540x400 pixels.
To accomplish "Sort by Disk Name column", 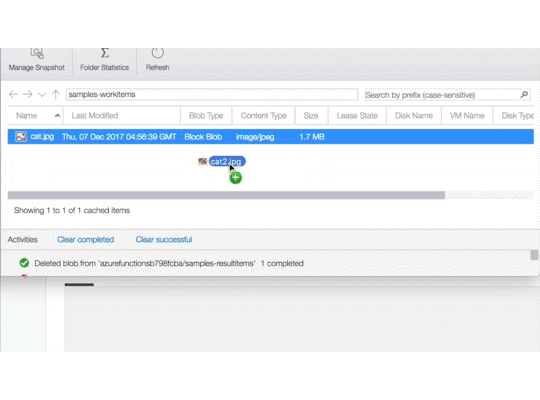I will 414,116.
